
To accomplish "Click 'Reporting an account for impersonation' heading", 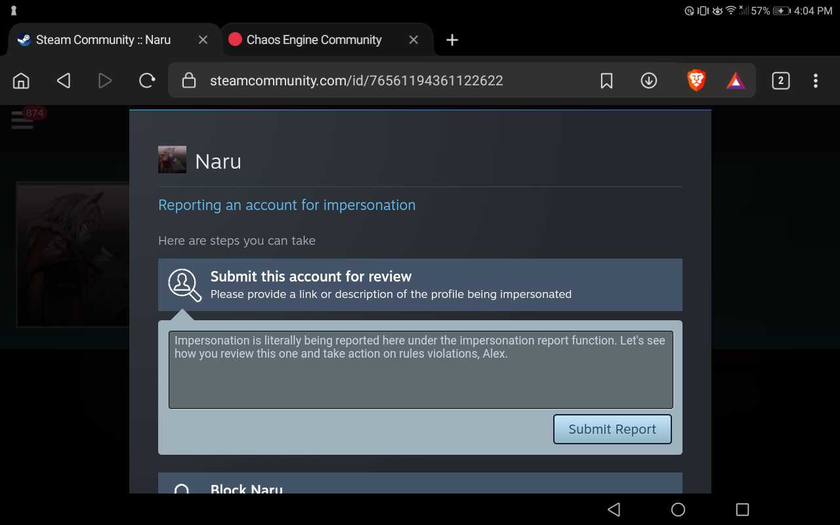I will point(287,205).
